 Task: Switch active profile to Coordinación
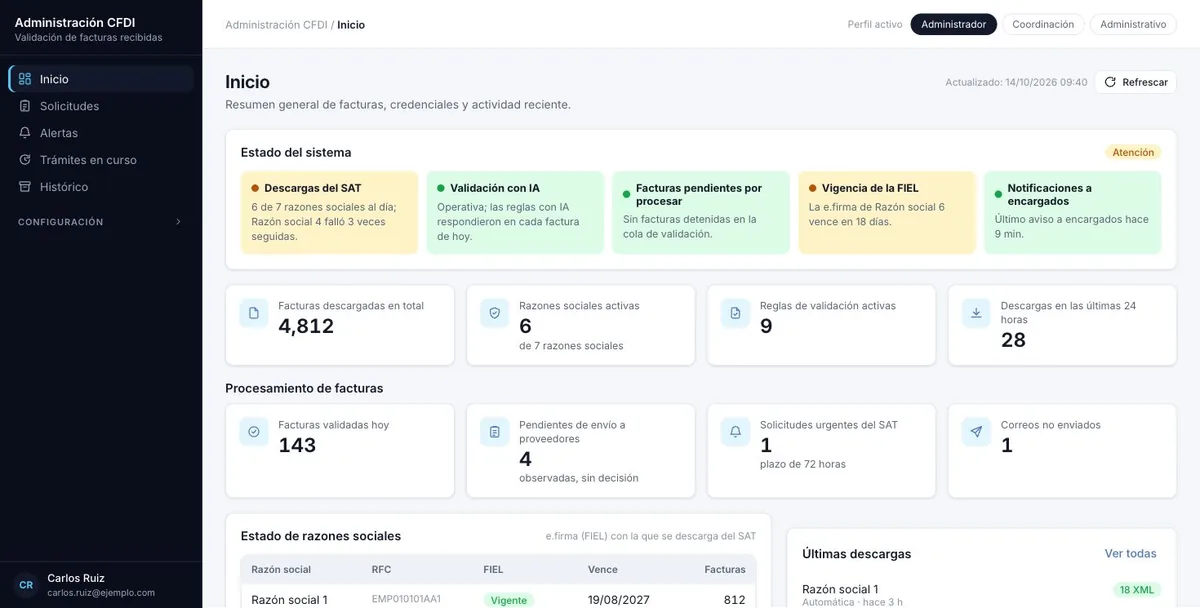pyautogui.click(x=1043, y=24)
